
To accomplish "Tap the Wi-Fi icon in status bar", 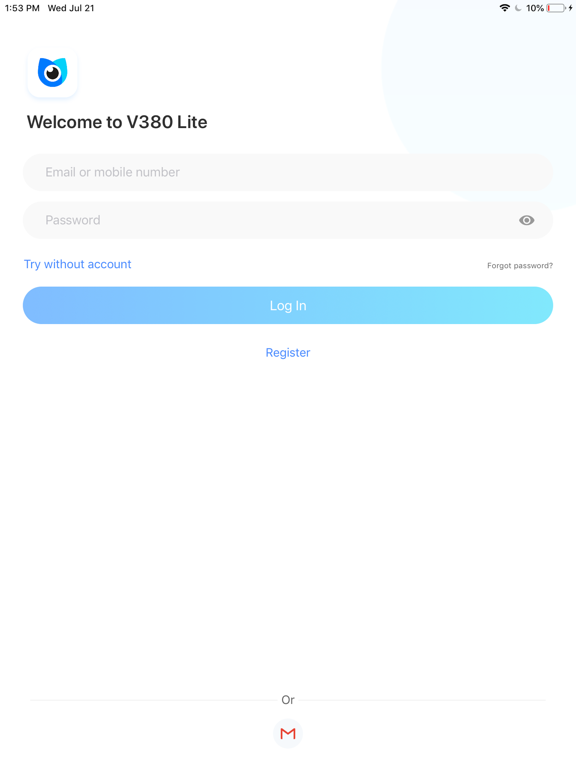I will tap(504, 8).
